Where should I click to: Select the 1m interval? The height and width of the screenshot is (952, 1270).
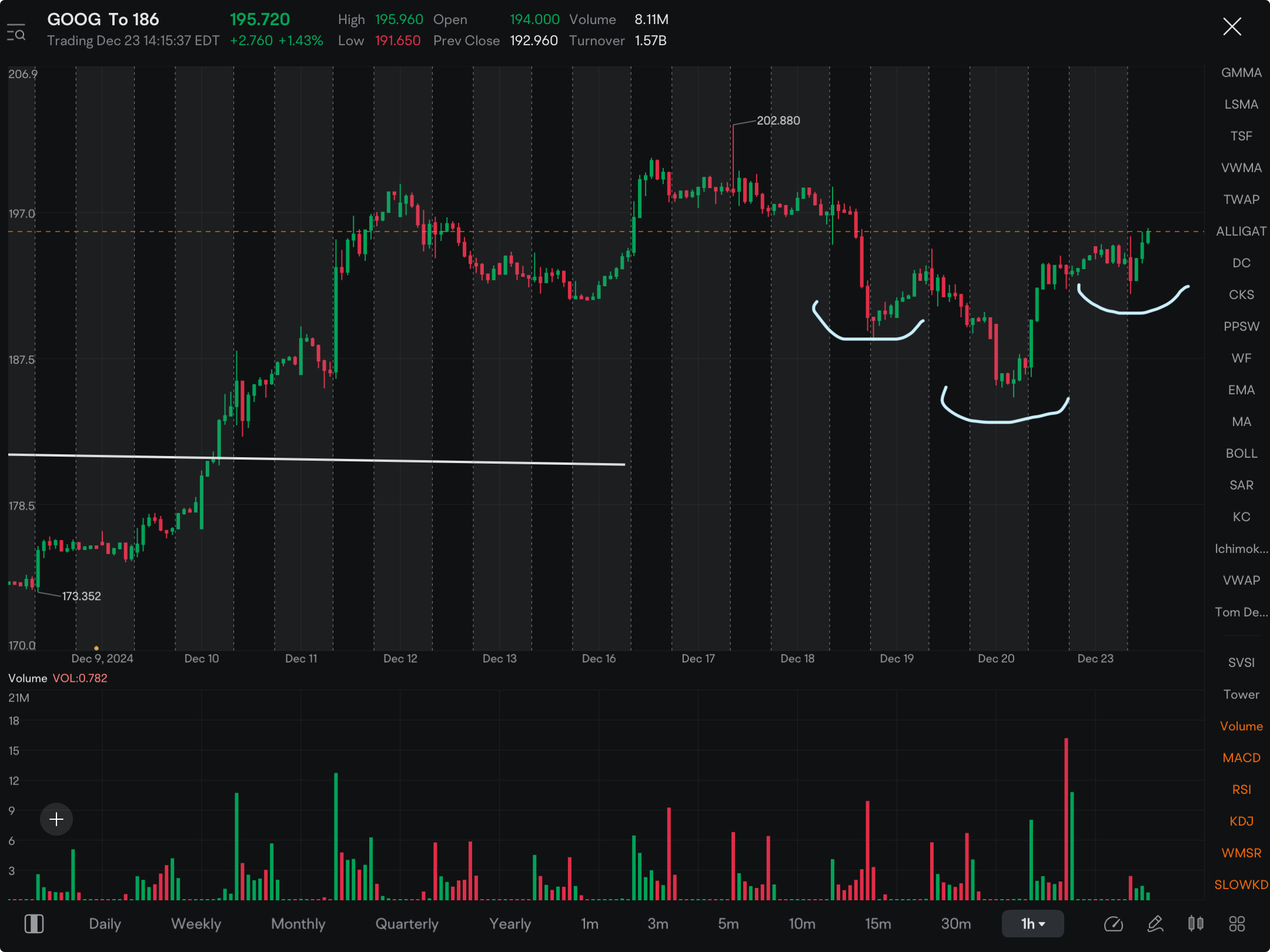(590, 924)
